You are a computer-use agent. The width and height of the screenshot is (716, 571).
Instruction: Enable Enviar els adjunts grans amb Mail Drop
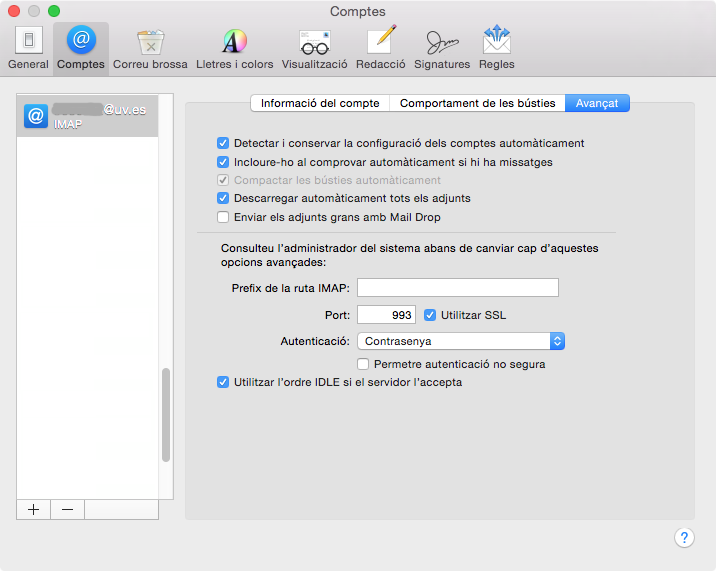[223, 217]
